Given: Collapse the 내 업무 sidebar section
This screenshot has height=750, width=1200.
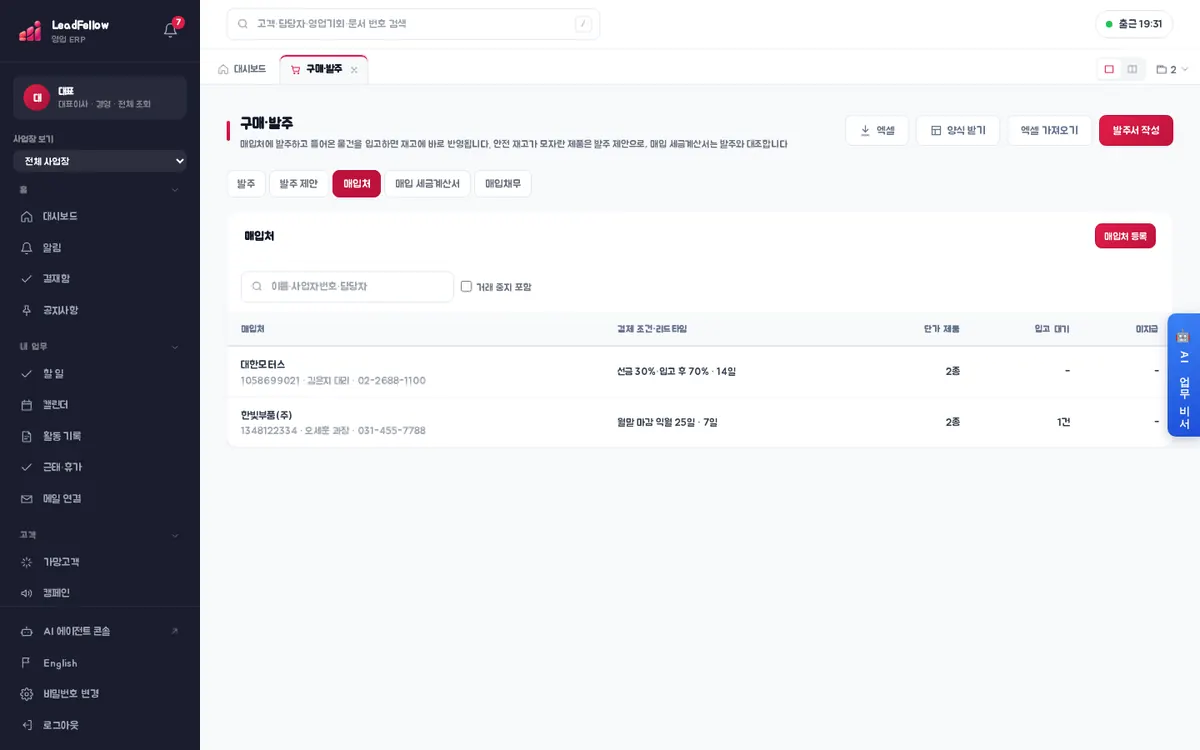Looking at the screenshot, I should [175, 347].
